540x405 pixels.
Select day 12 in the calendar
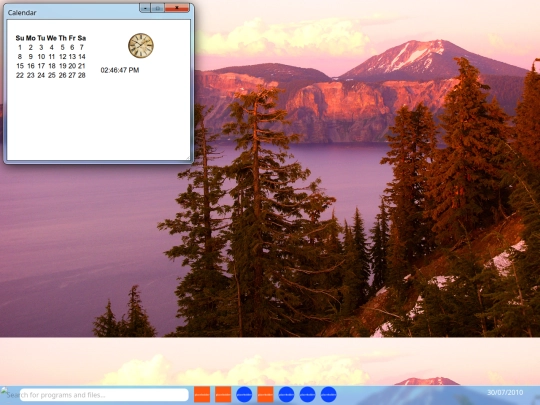tap(63, 56)
